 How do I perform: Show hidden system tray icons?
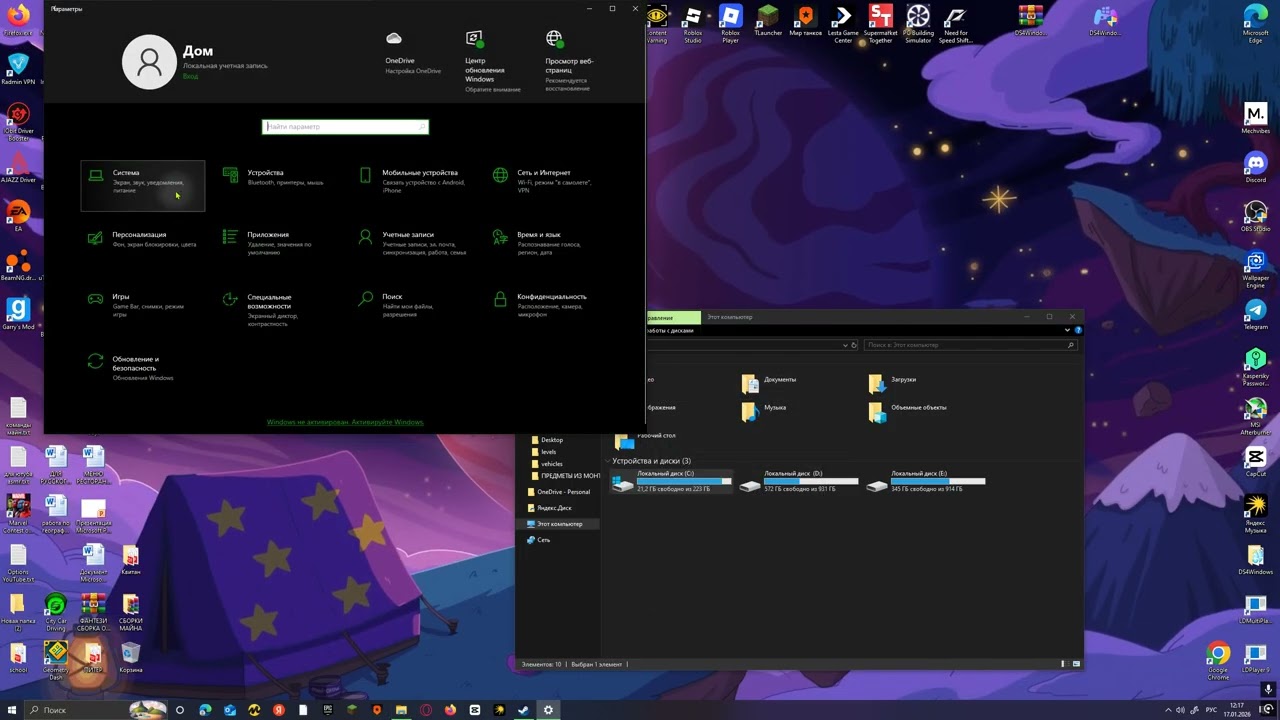pos(1169,710)
